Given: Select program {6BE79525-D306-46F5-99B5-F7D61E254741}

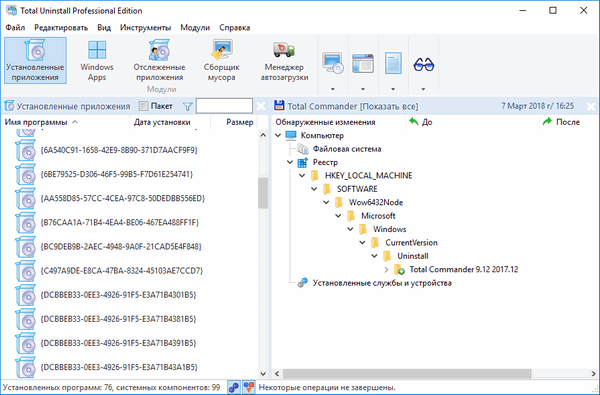Looking at the screenshot, I should point(117,175).
